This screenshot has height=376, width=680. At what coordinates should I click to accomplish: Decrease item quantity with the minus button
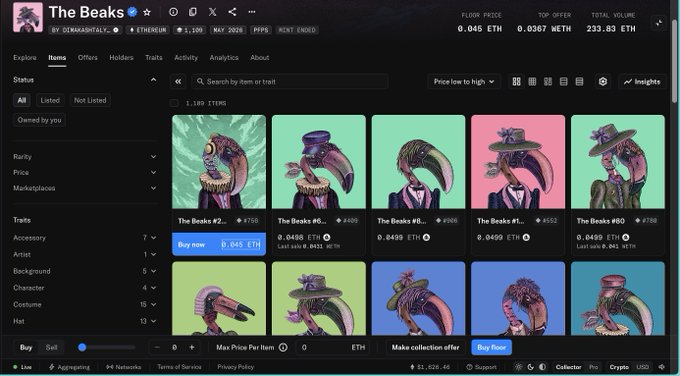(157, 347)
